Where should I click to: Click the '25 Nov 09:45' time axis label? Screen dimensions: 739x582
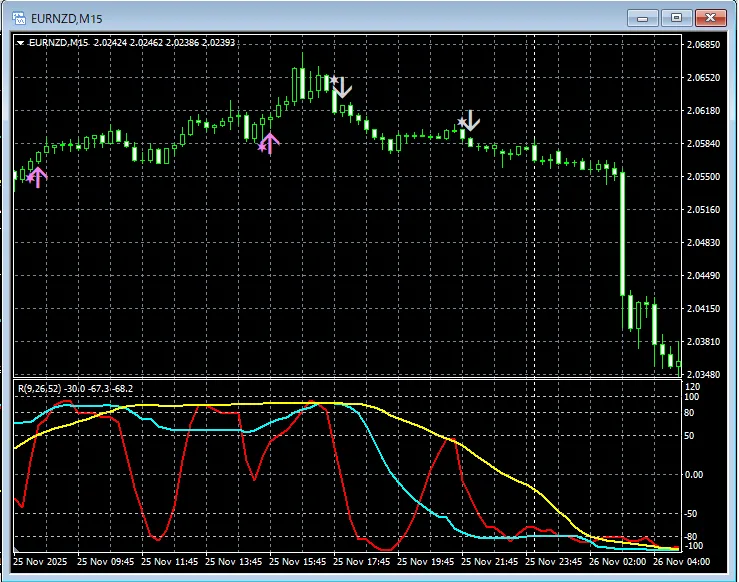coord(105,562)
